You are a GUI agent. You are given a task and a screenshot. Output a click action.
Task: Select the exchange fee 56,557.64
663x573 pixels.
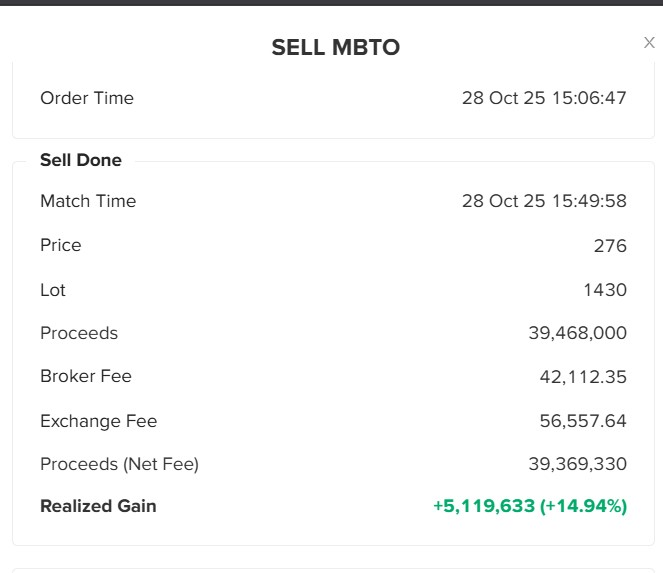(583, 421)
